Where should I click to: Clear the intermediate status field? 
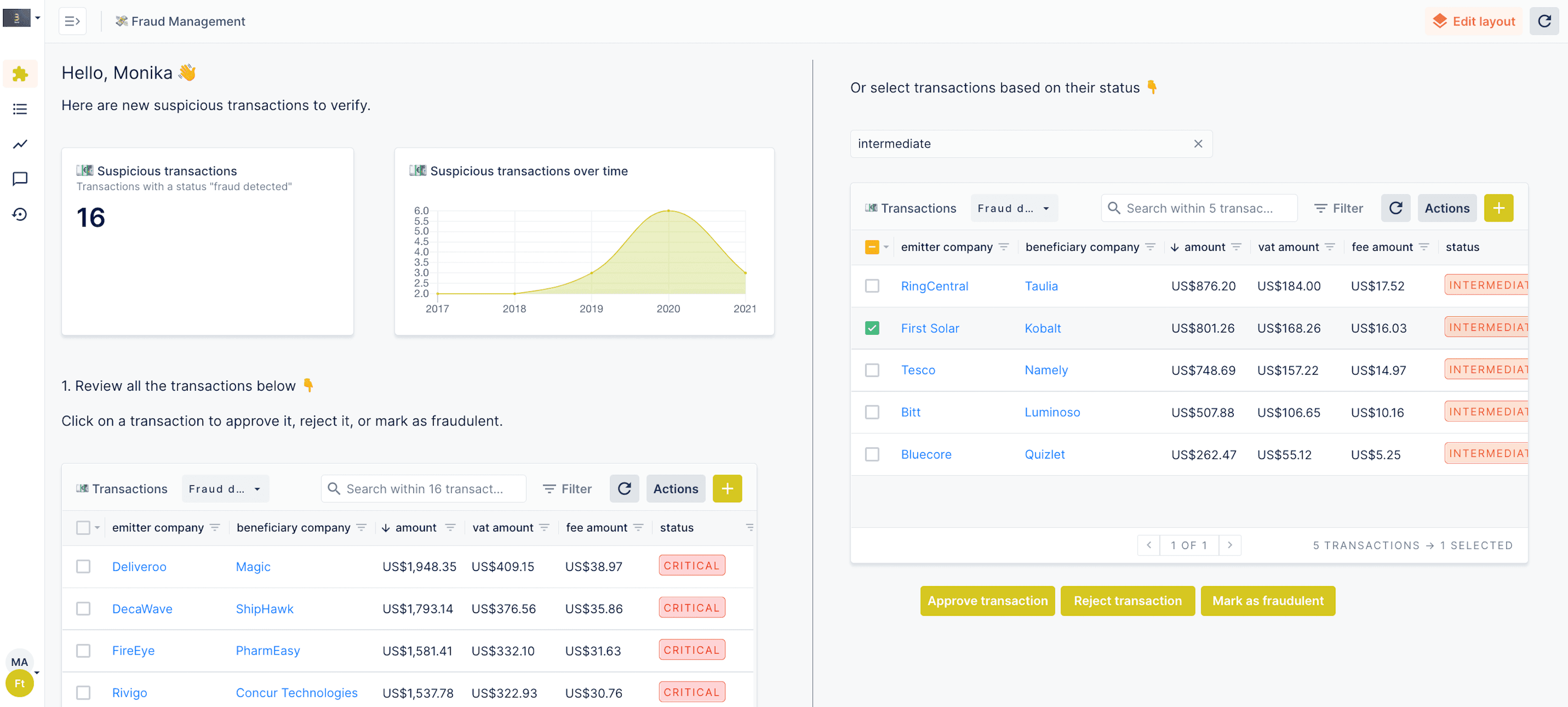click(1198, 144)
